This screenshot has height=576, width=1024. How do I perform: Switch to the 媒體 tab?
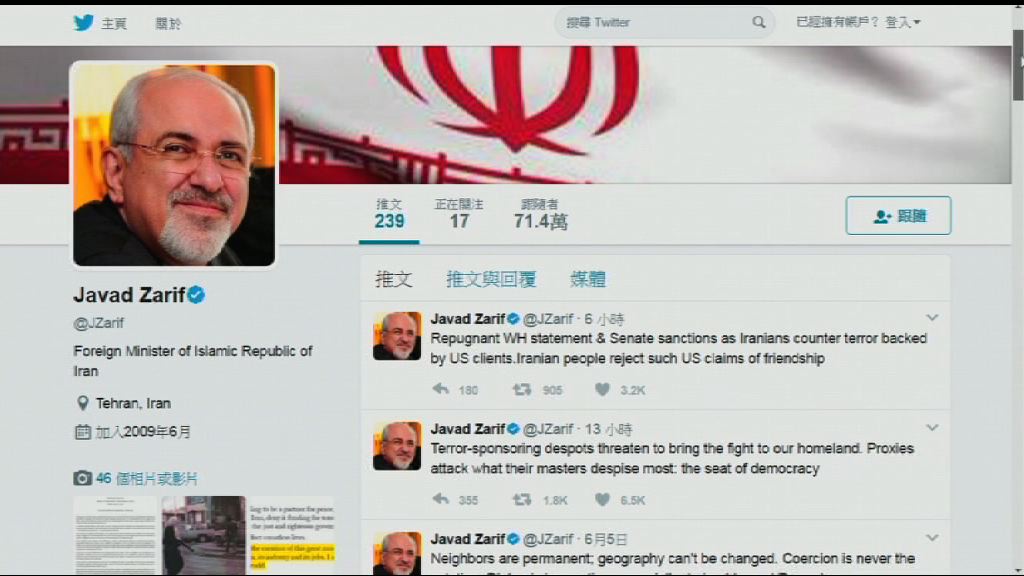coord(588,279)
